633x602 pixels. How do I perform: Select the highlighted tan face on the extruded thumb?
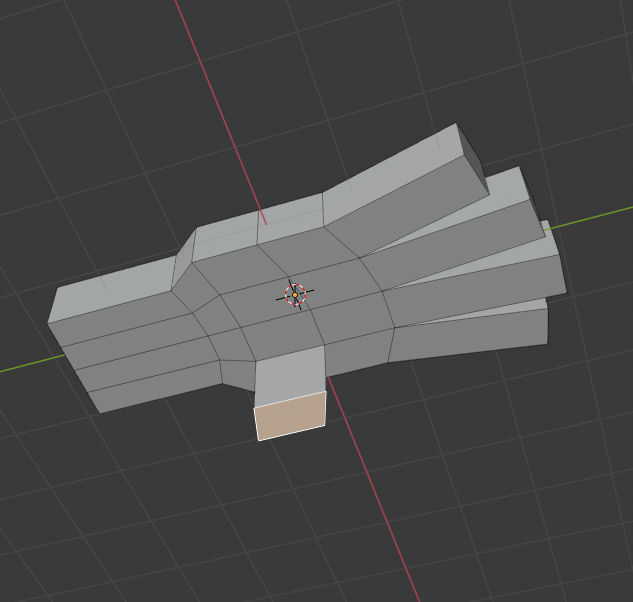coord(291,416)
